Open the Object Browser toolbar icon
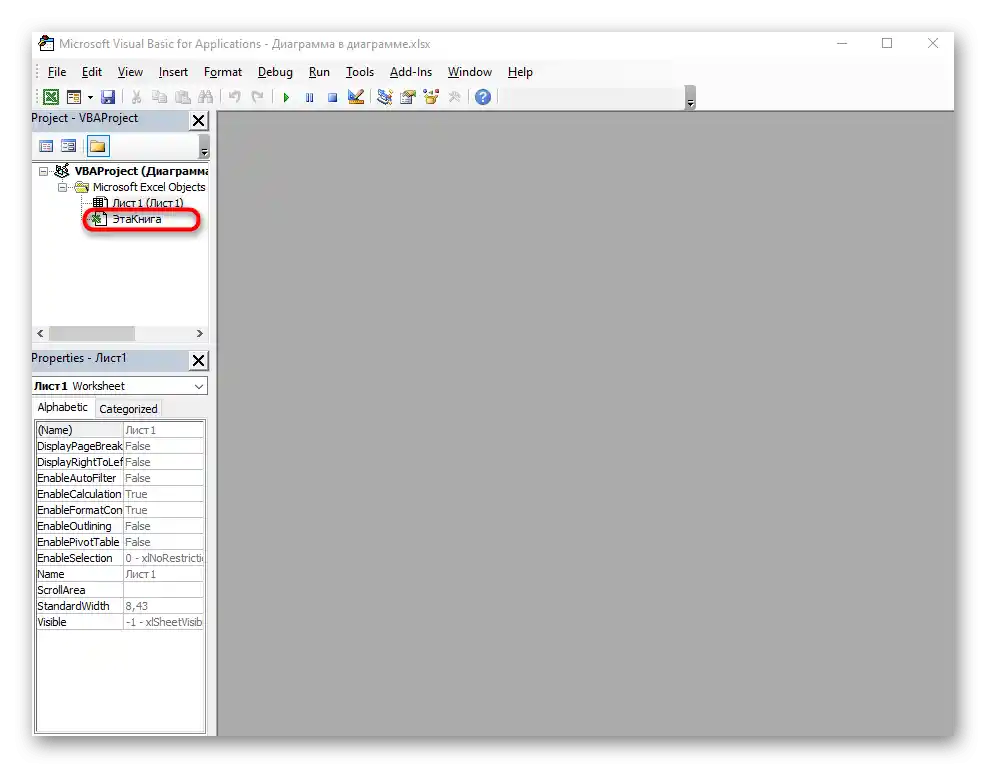 coord(431,97)
